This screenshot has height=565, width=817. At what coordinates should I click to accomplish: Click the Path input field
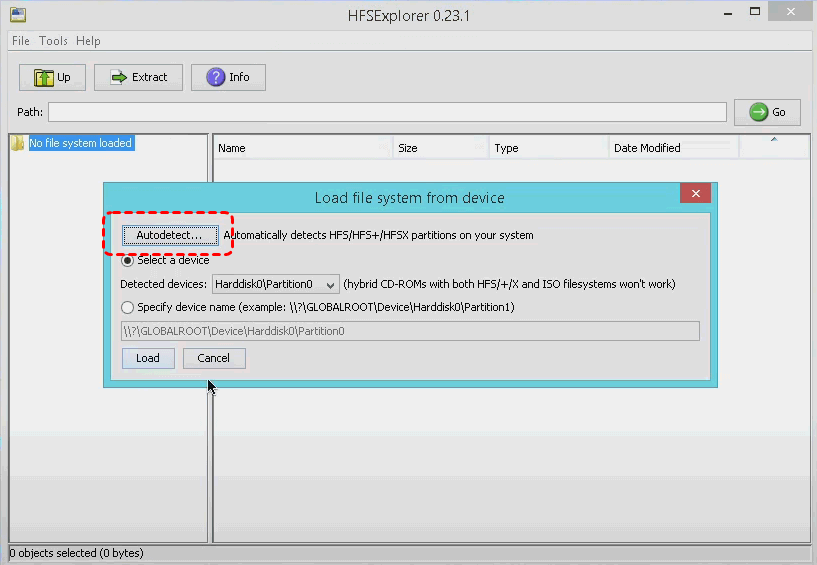tap(387, 112)
